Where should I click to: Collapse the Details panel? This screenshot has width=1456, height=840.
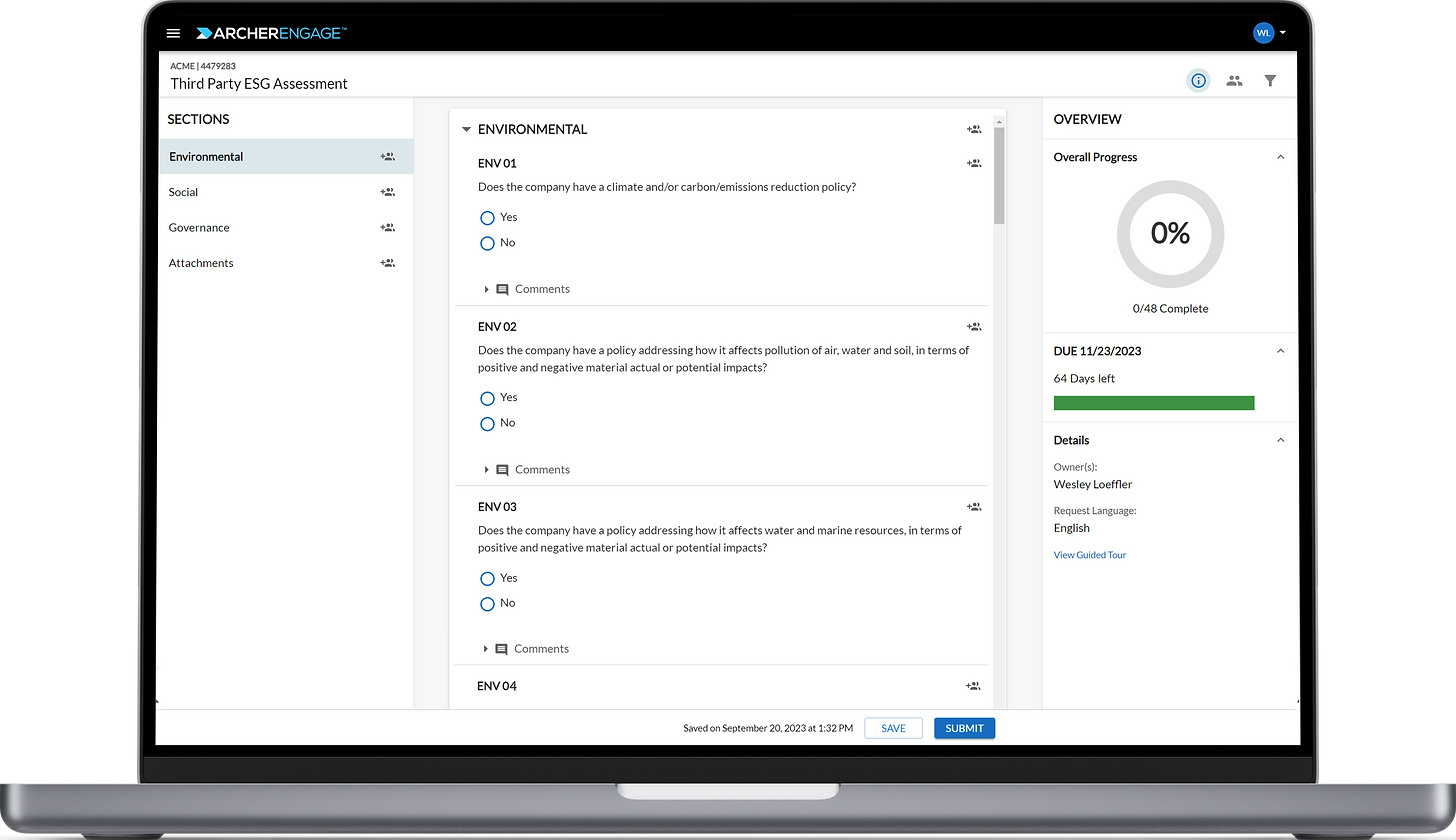tap(1280, 440)
